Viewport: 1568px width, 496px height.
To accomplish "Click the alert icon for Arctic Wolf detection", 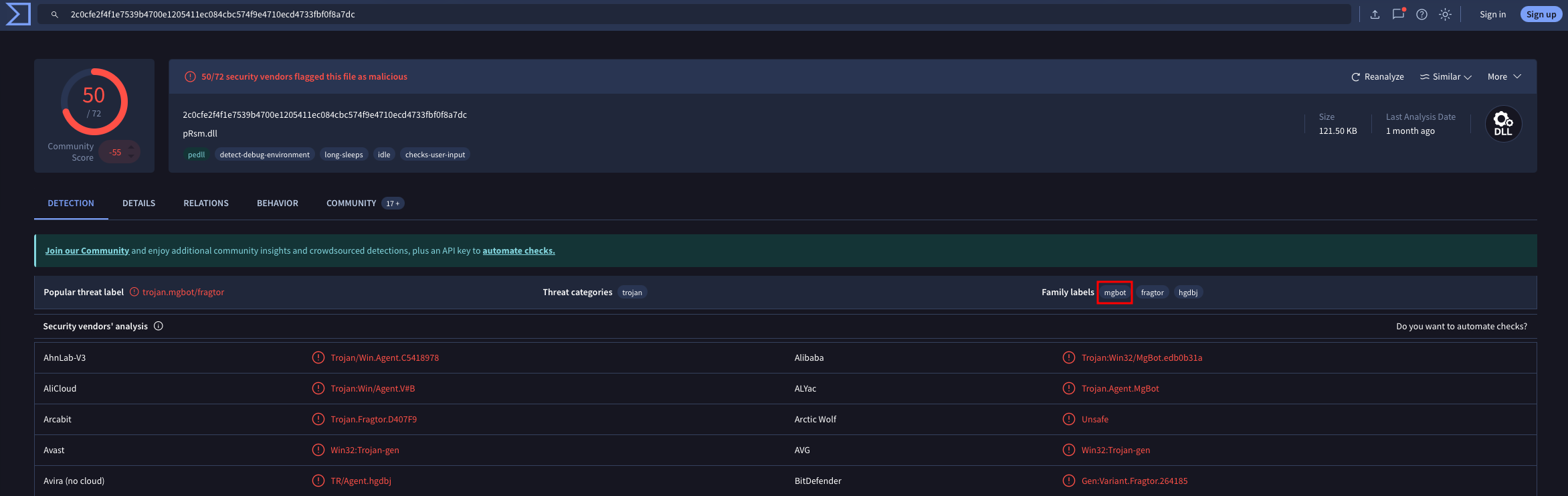I will (1069, 419).
